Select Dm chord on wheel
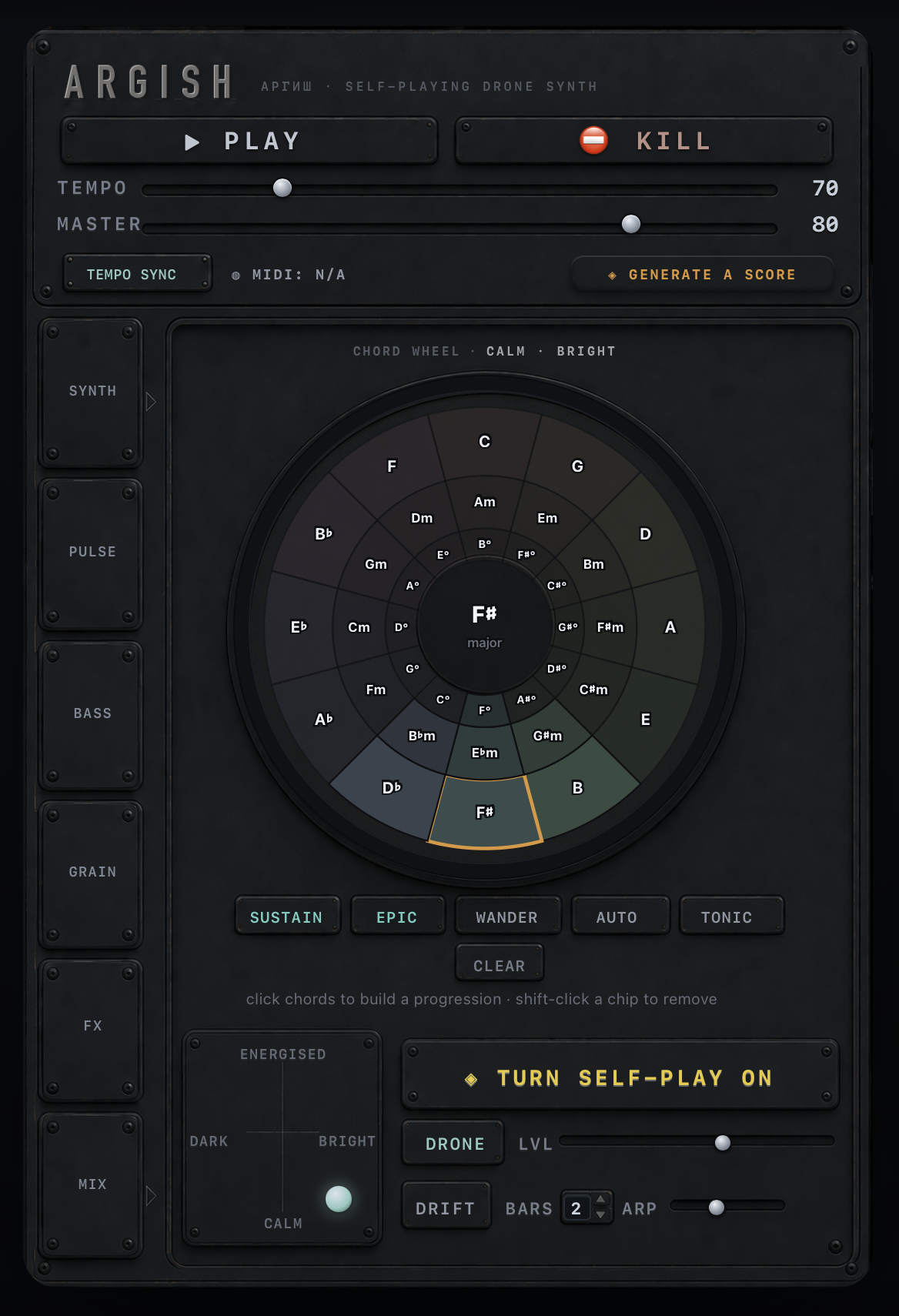 pos(422,518)
